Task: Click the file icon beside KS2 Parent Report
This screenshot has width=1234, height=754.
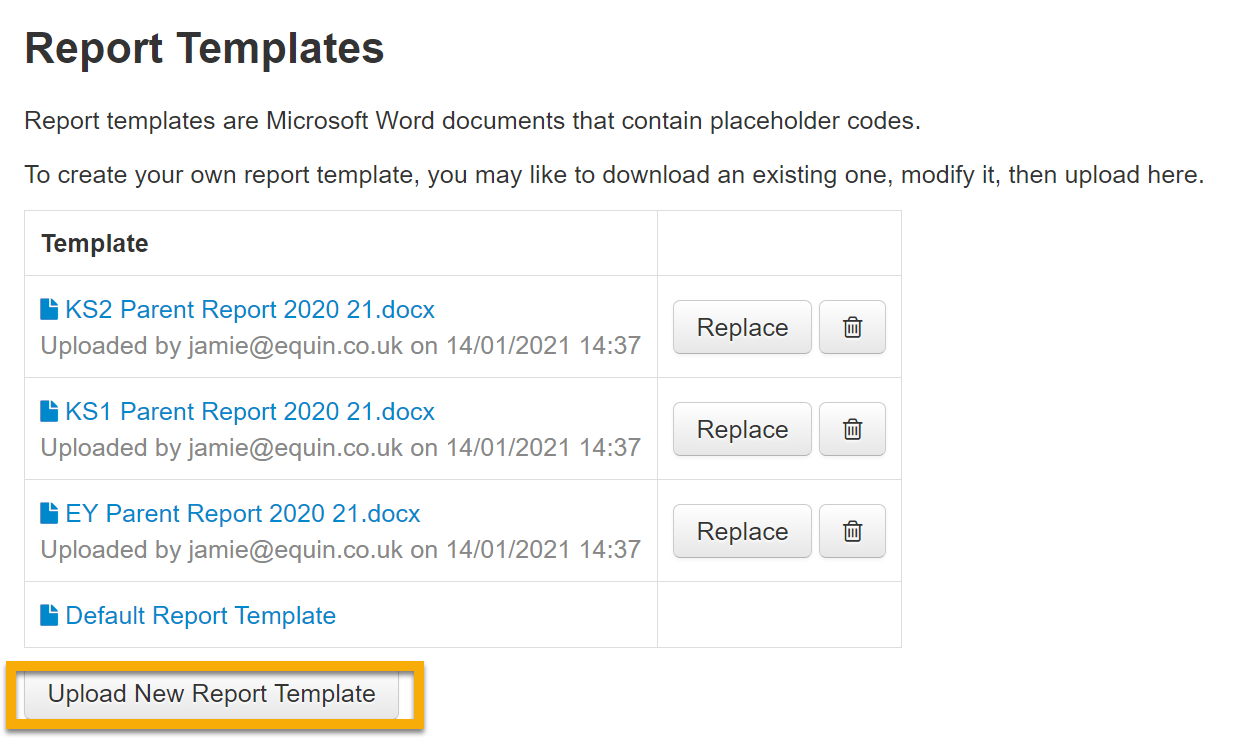Action: click(x=49, y=309)
